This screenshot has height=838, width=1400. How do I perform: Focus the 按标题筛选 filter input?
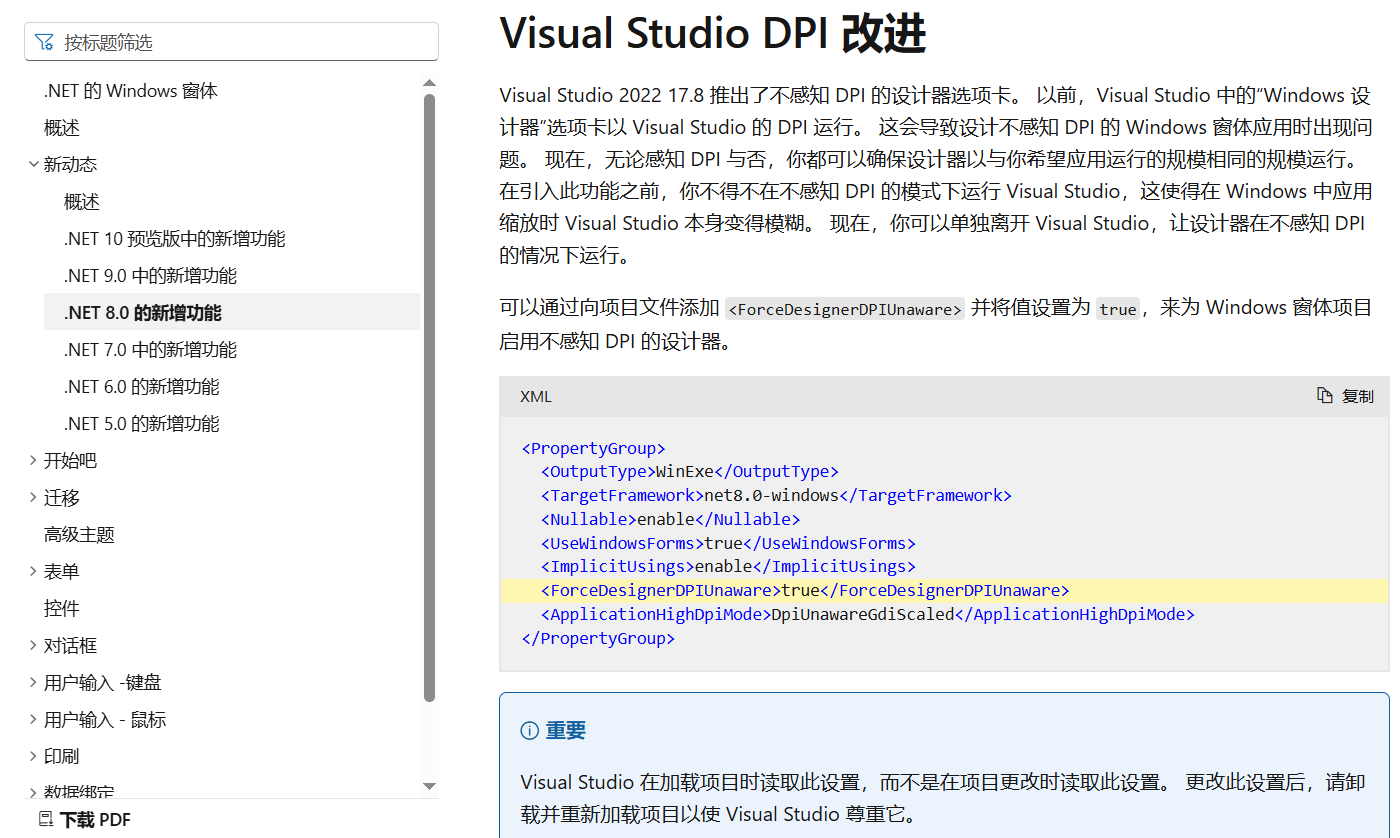[231, 42]
